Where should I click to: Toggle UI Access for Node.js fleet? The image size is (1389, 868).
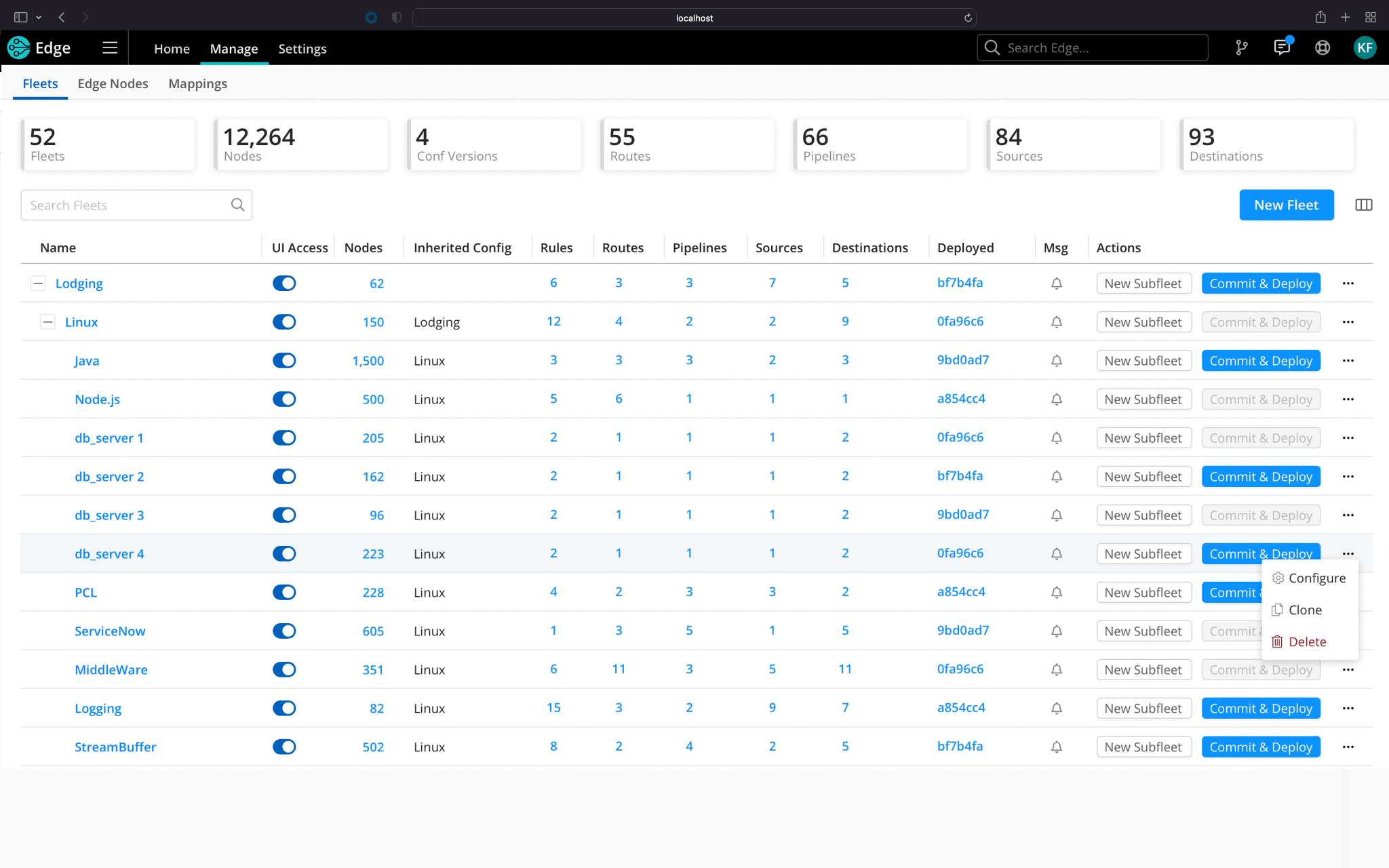[284, 399]
